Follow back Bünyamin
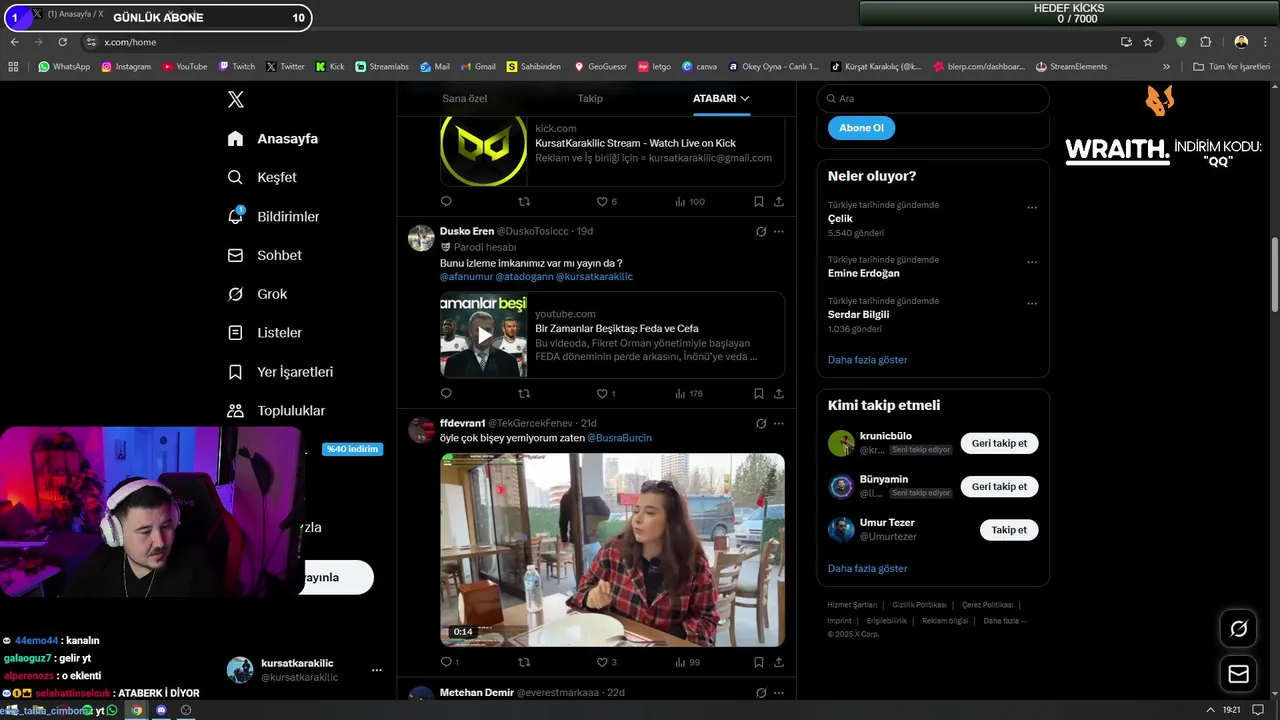The image size is (1280, 720). [x=999, y=486]
